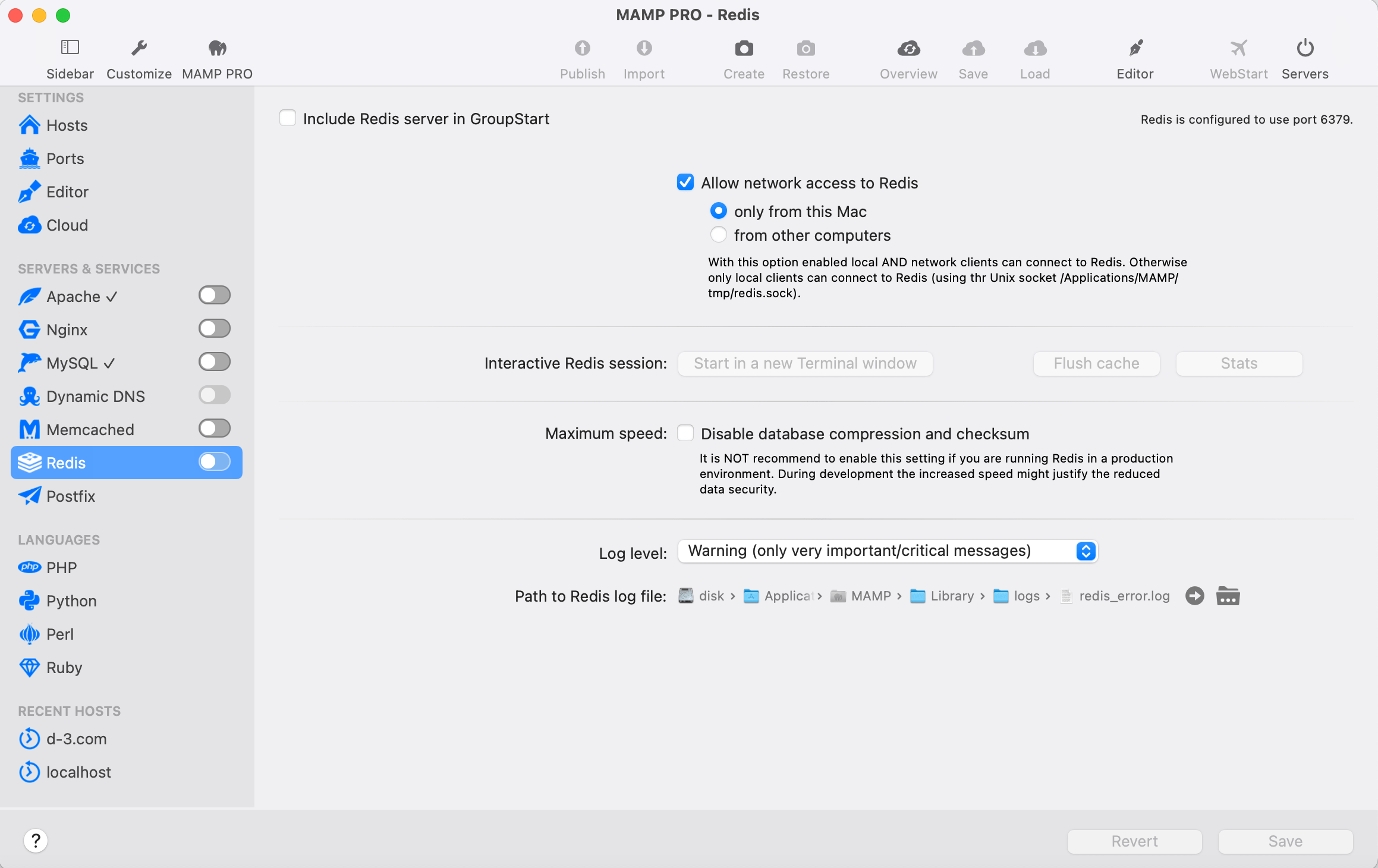Select Editor in the Settings sidebar

[x=127, y=192]
